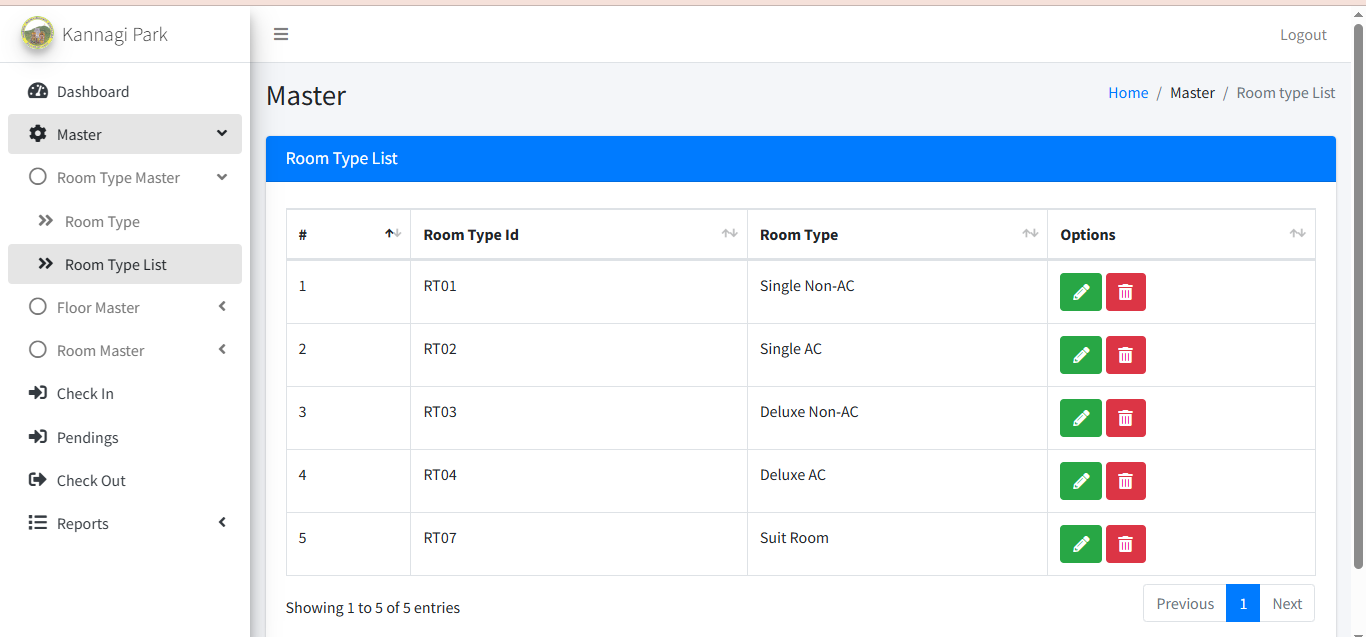
Task: Delete the Single AC room type
Action: click(x=1125, y=355)
